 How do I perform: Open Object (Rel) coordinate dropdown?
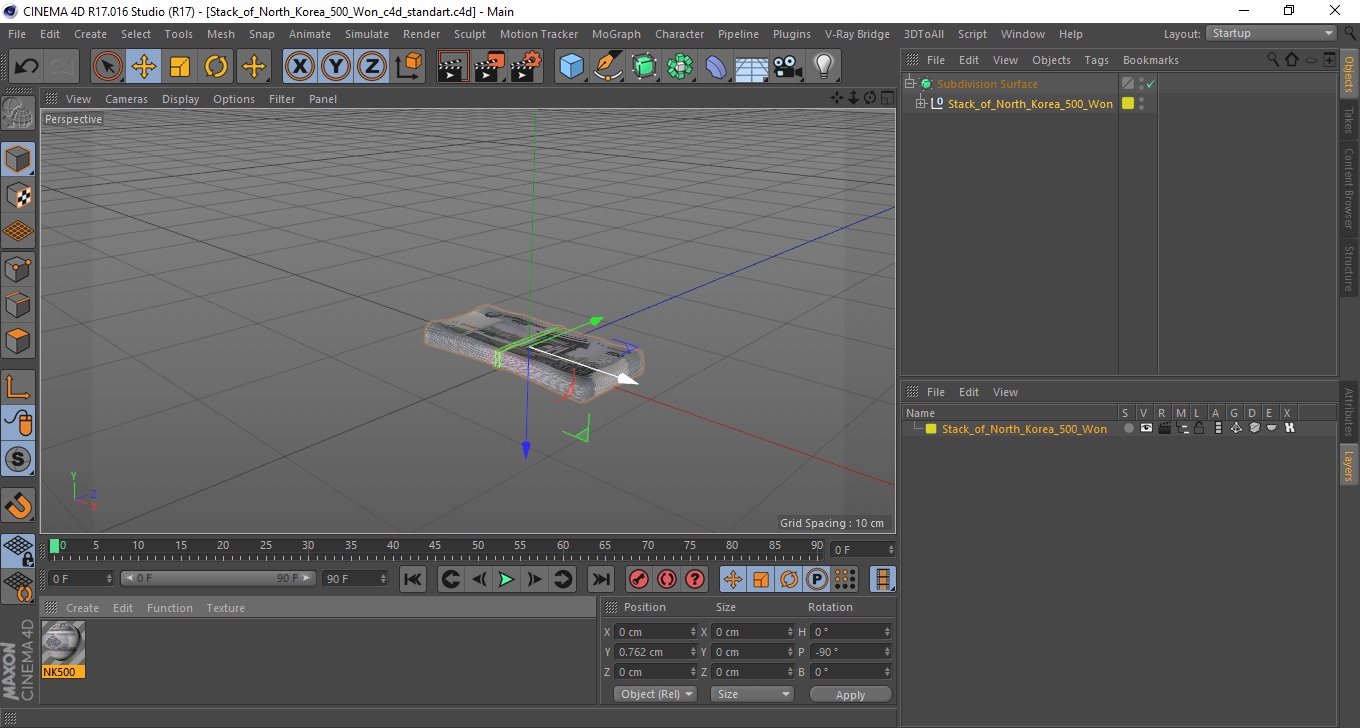tap(656, 694)
